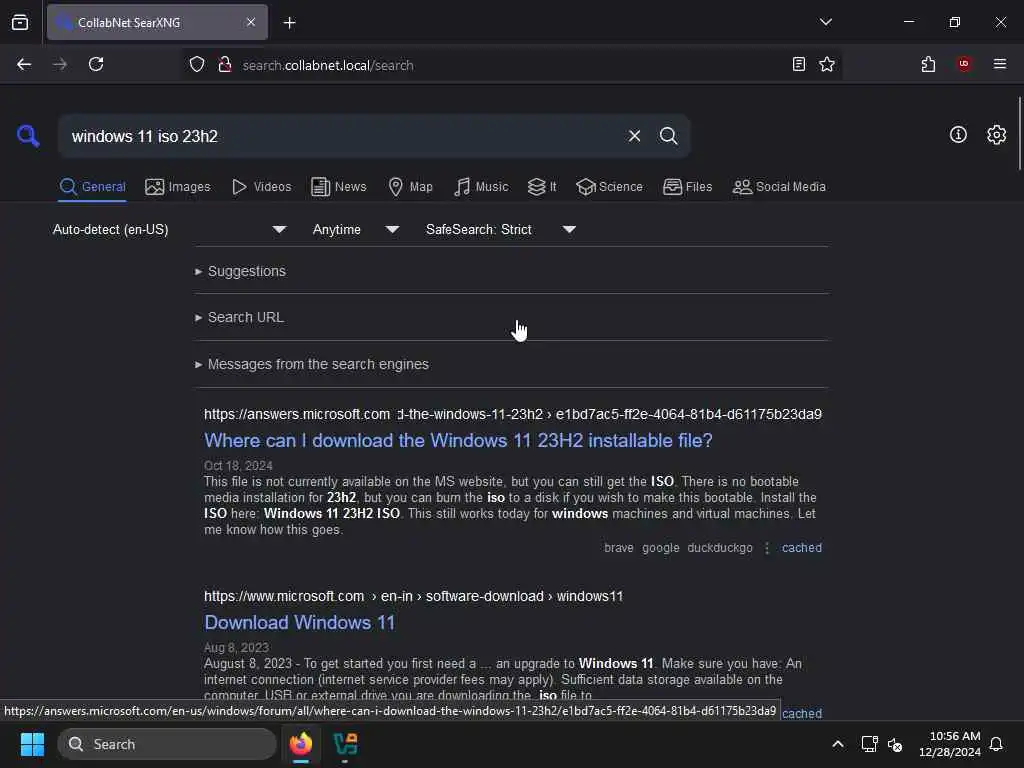Reload the page
Viewport: 1024px width, 768px height.
[96, 64]
